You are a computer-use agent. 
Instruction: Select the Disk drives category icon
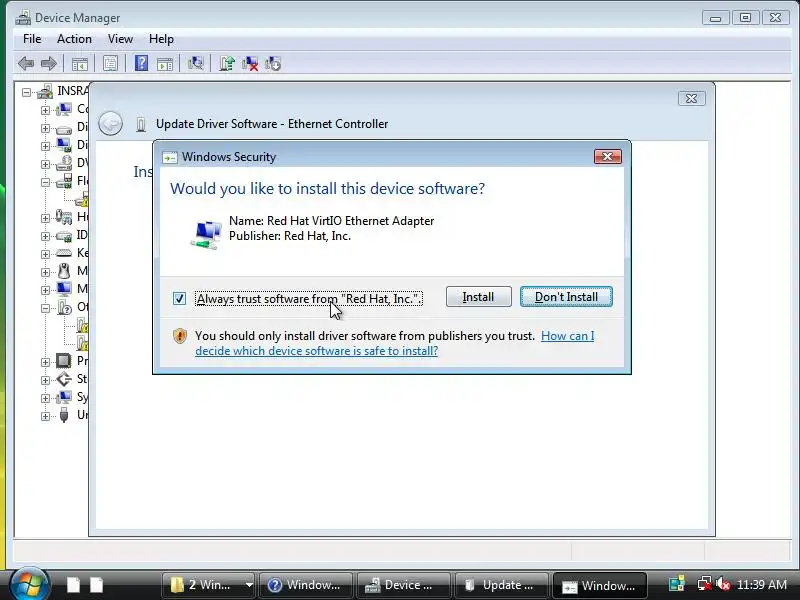click(64, 128)
